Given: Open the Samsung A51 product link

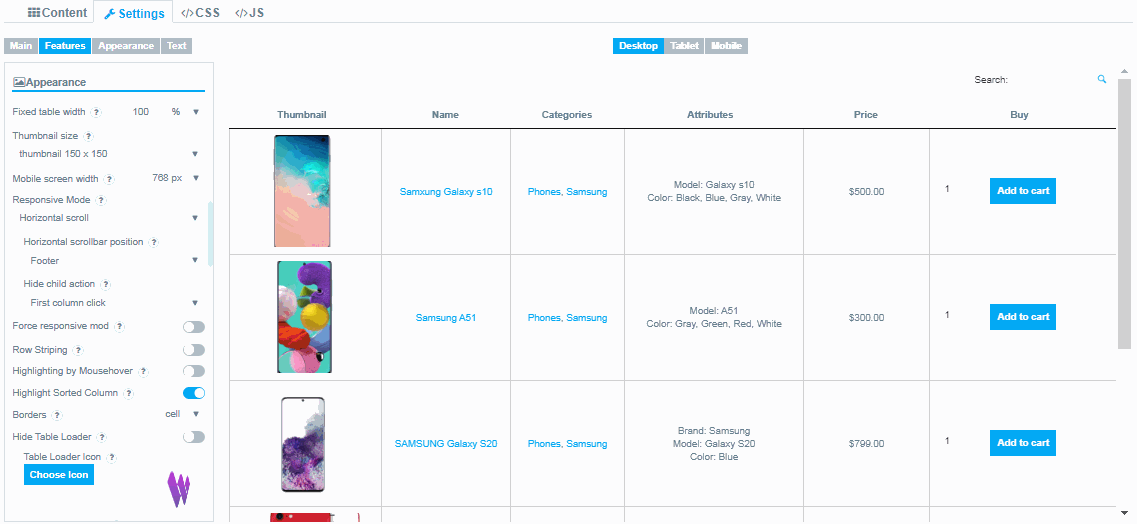Looking at the screenshot, I should [x=446, y=318].
